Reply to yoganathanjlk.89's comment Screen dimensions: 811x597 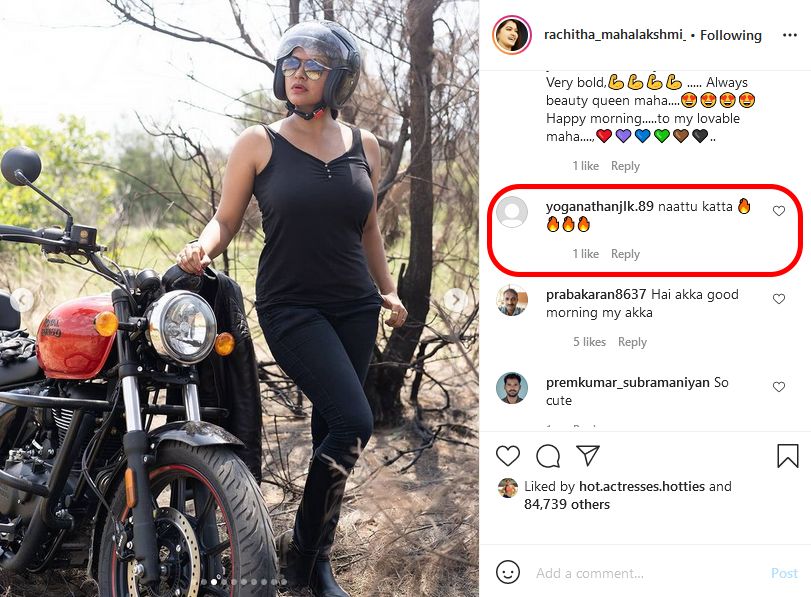(x=625, y=254)
